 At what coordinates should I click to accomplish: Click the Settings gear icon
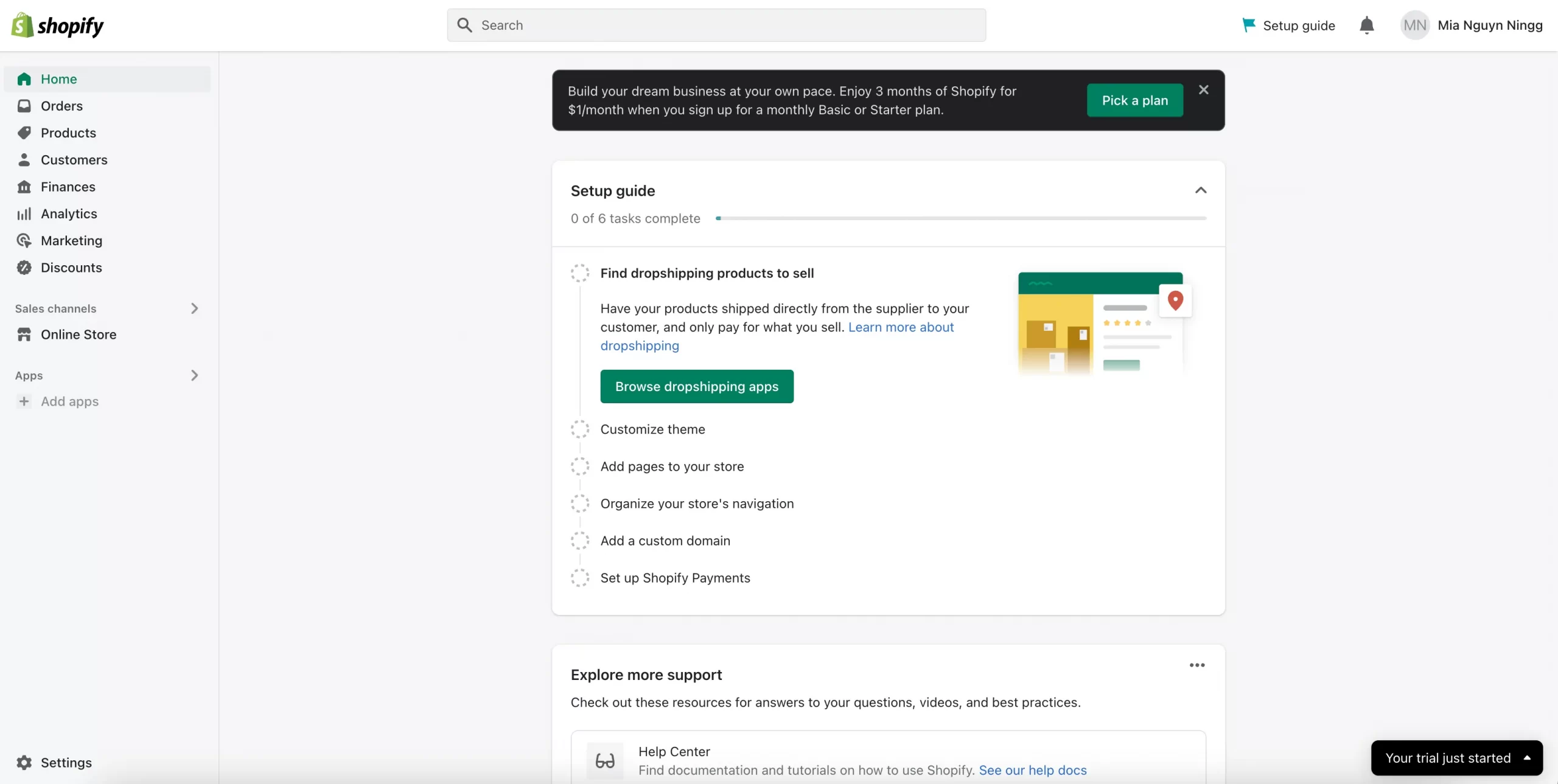coord(25,763)
